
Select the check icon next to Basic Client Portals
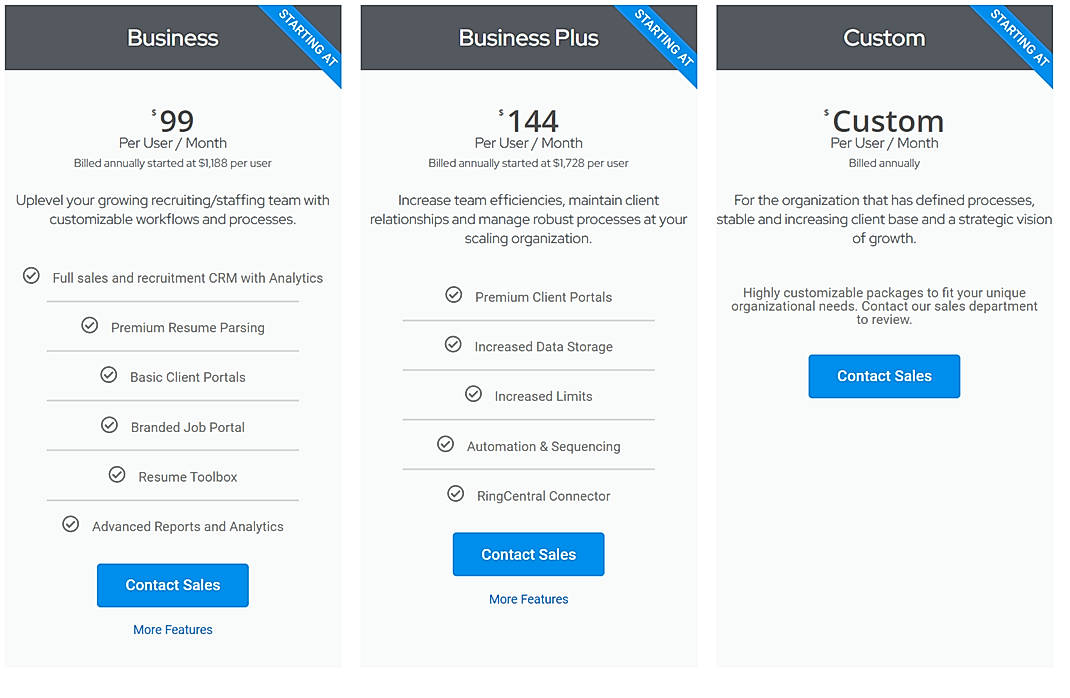point(108,374)
